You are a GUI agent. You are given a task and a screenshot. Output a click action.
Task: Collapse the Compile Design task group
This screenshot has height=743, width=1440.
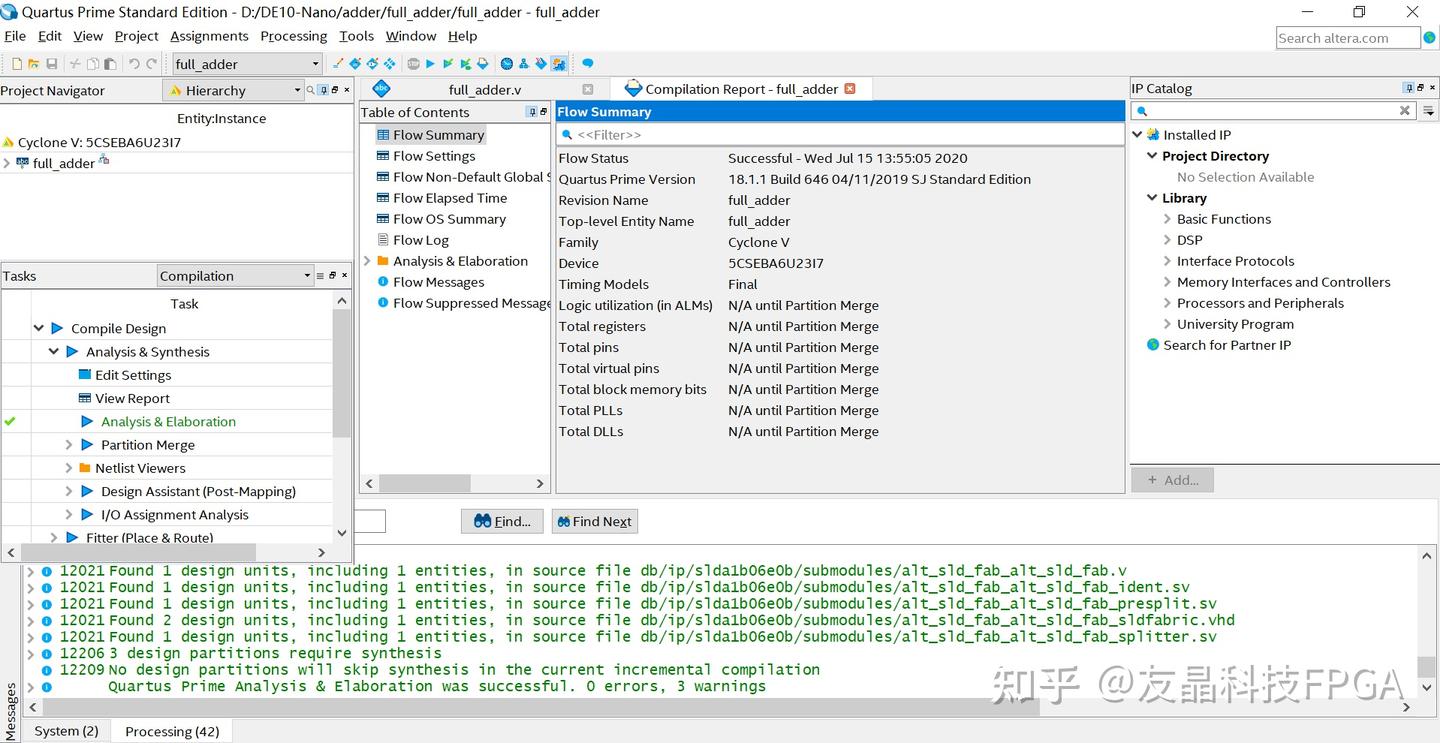38,327
